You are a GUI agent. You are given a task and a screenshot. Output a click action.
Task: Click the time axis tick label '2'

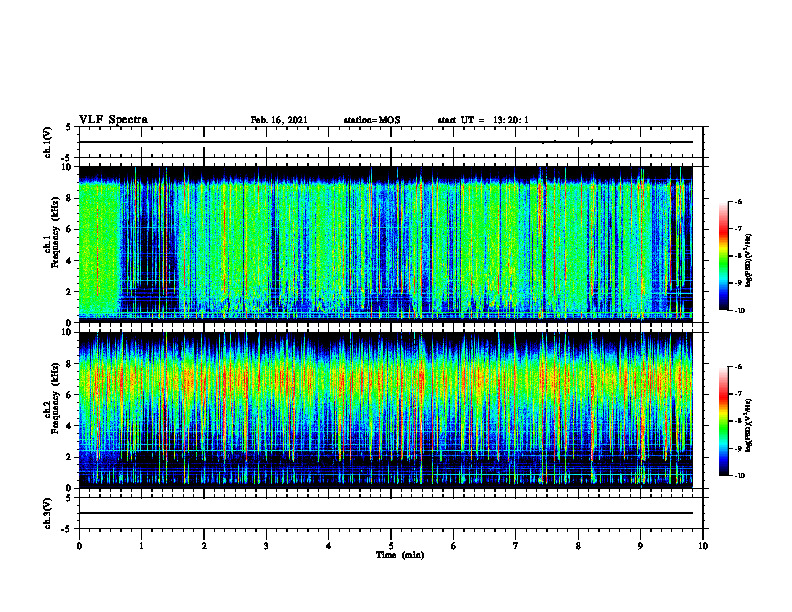204,546
